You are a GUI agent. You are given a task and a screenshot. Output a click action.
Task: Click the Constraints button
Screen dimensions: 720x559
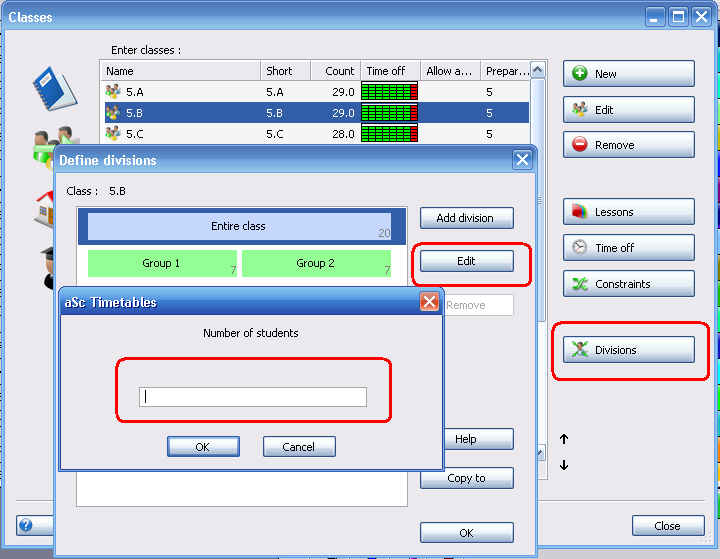coord(628,284)
